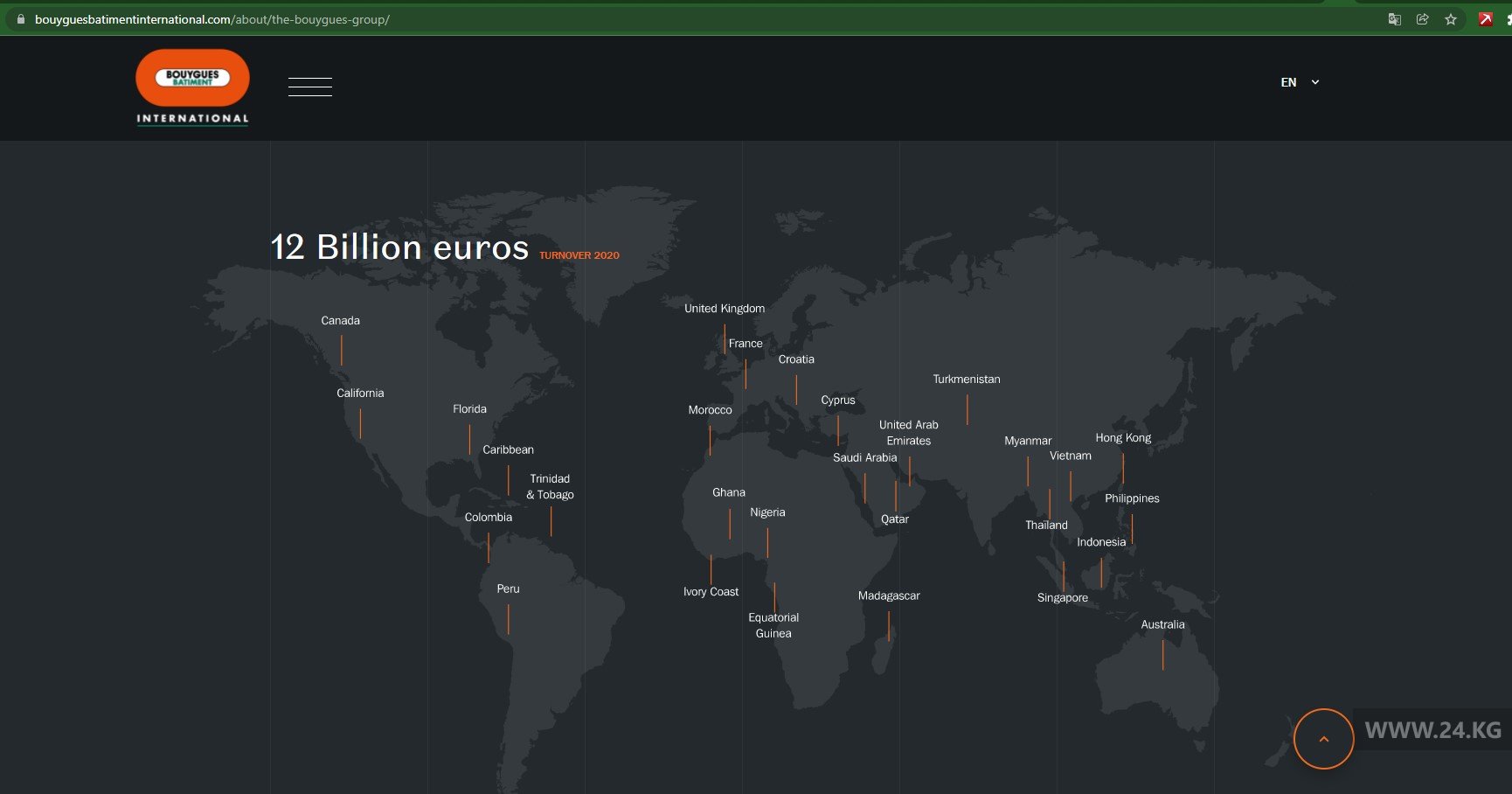
Task: Select the Florida map label
Action: click(x=470, y=409)
